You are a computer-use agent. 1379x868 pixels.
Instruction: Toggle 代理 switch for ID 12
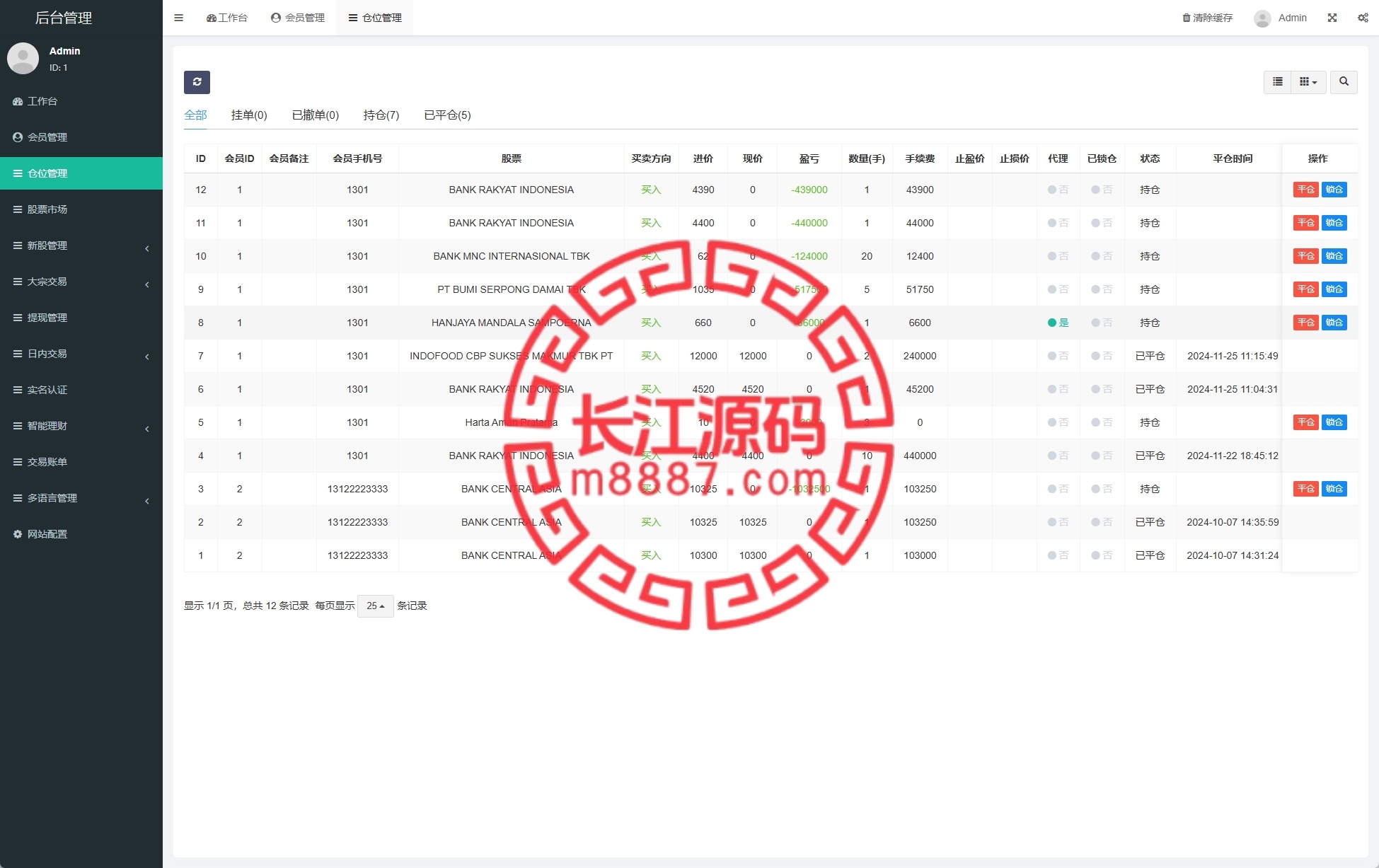click(x=1058, y=190)
